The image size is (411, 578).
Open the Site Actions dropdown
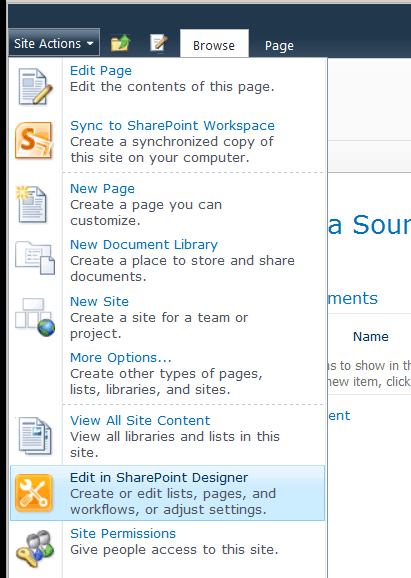tap(54, 43)
